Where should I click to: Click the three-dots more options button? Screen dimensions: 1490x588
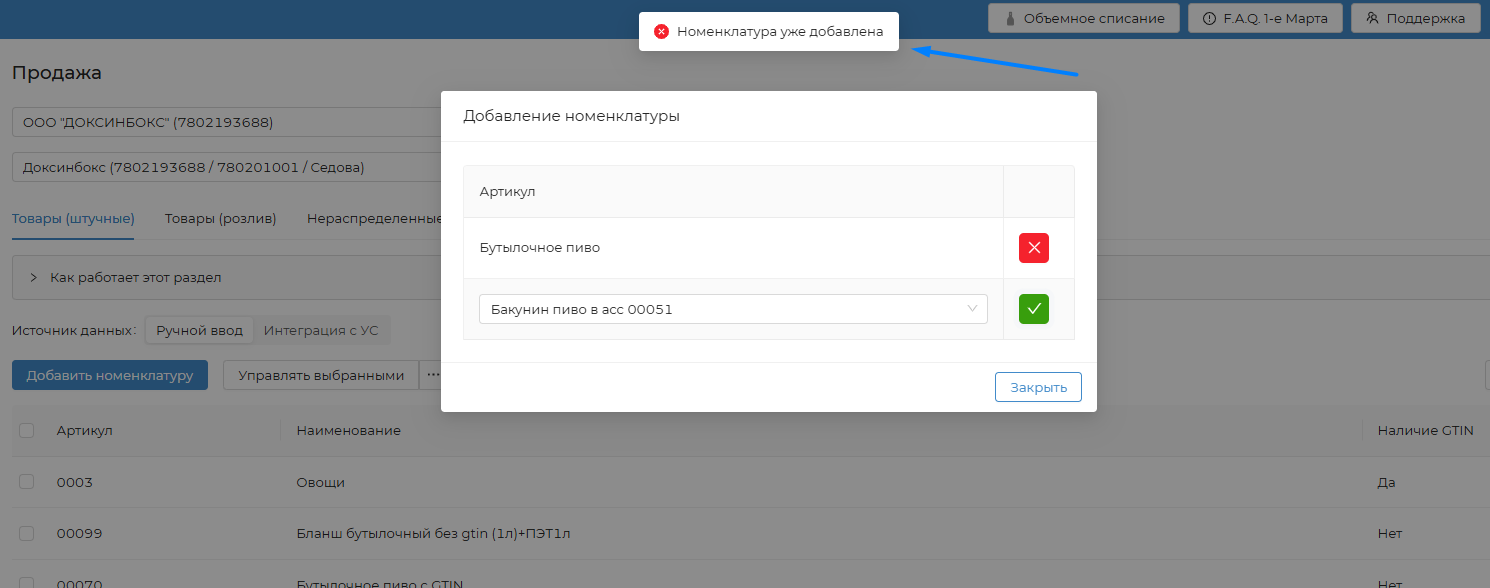coord(432,375)
